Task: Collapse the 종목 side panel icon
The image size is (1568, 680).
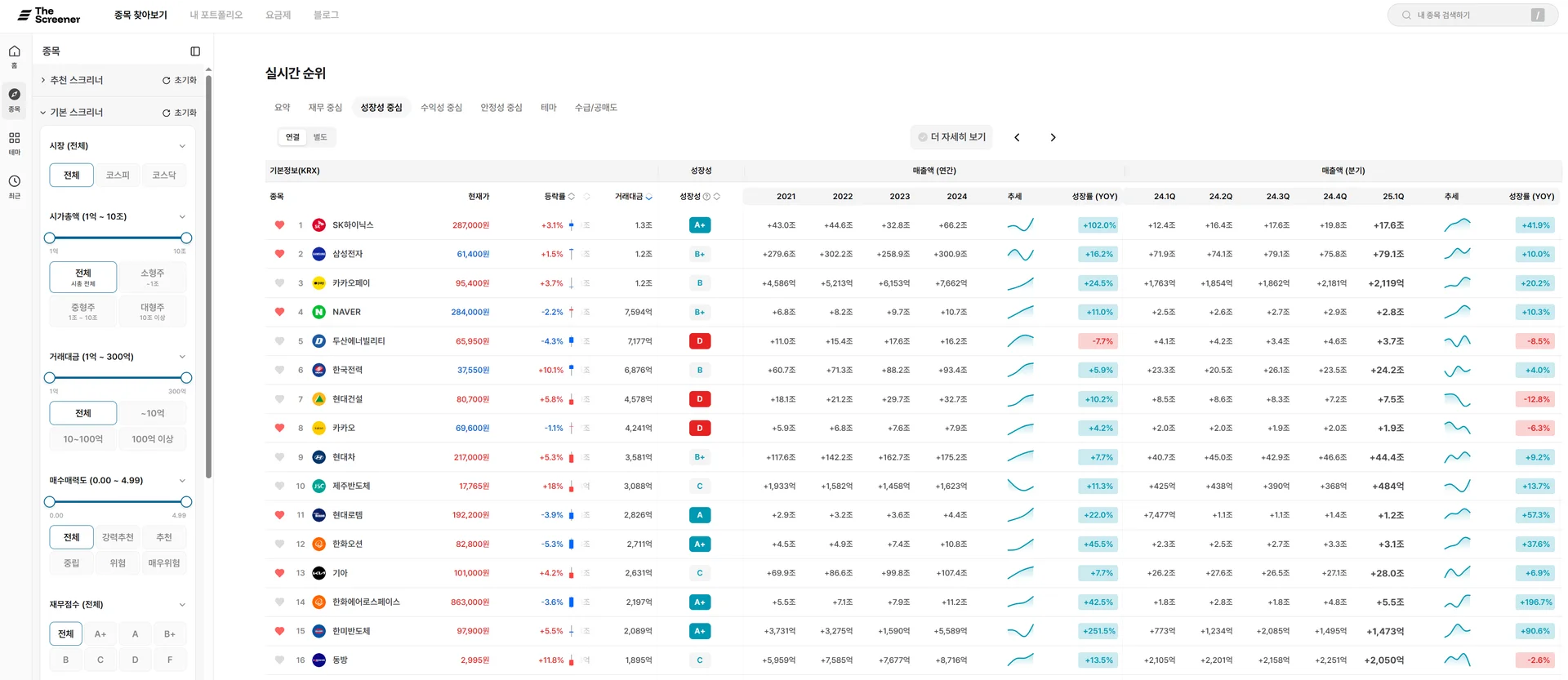Action: (195, 51)
